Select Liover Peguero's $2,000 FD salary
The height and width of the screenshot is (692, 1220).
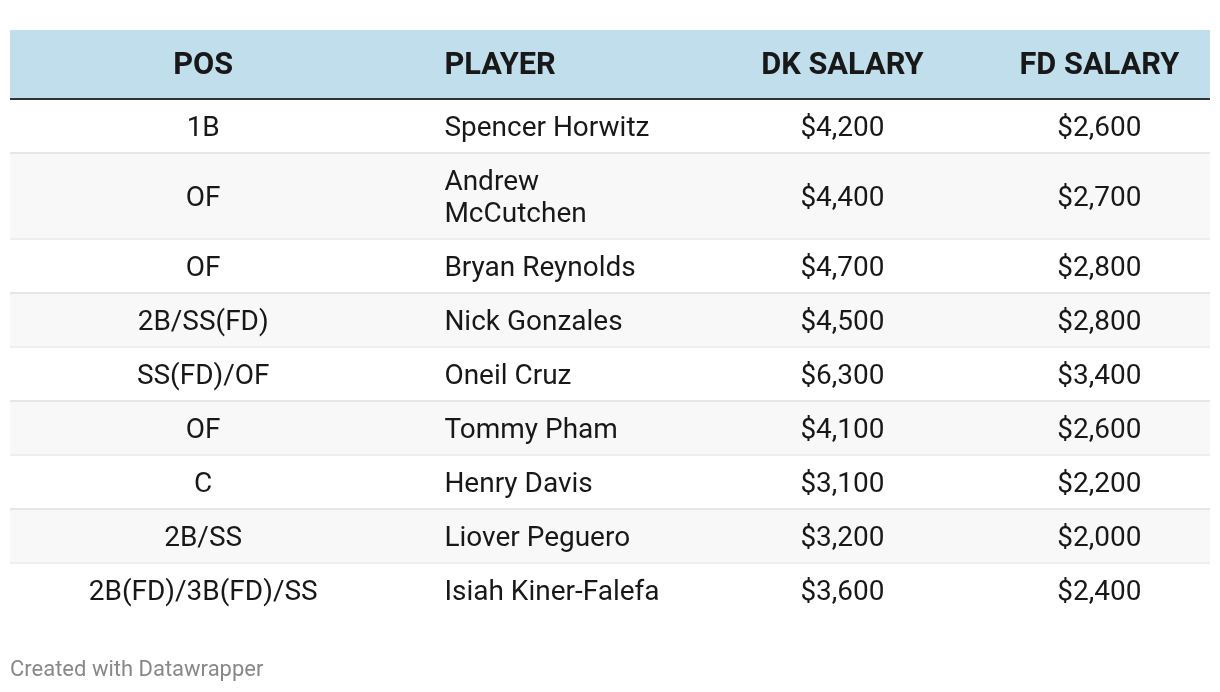(x=1099, y=537)
